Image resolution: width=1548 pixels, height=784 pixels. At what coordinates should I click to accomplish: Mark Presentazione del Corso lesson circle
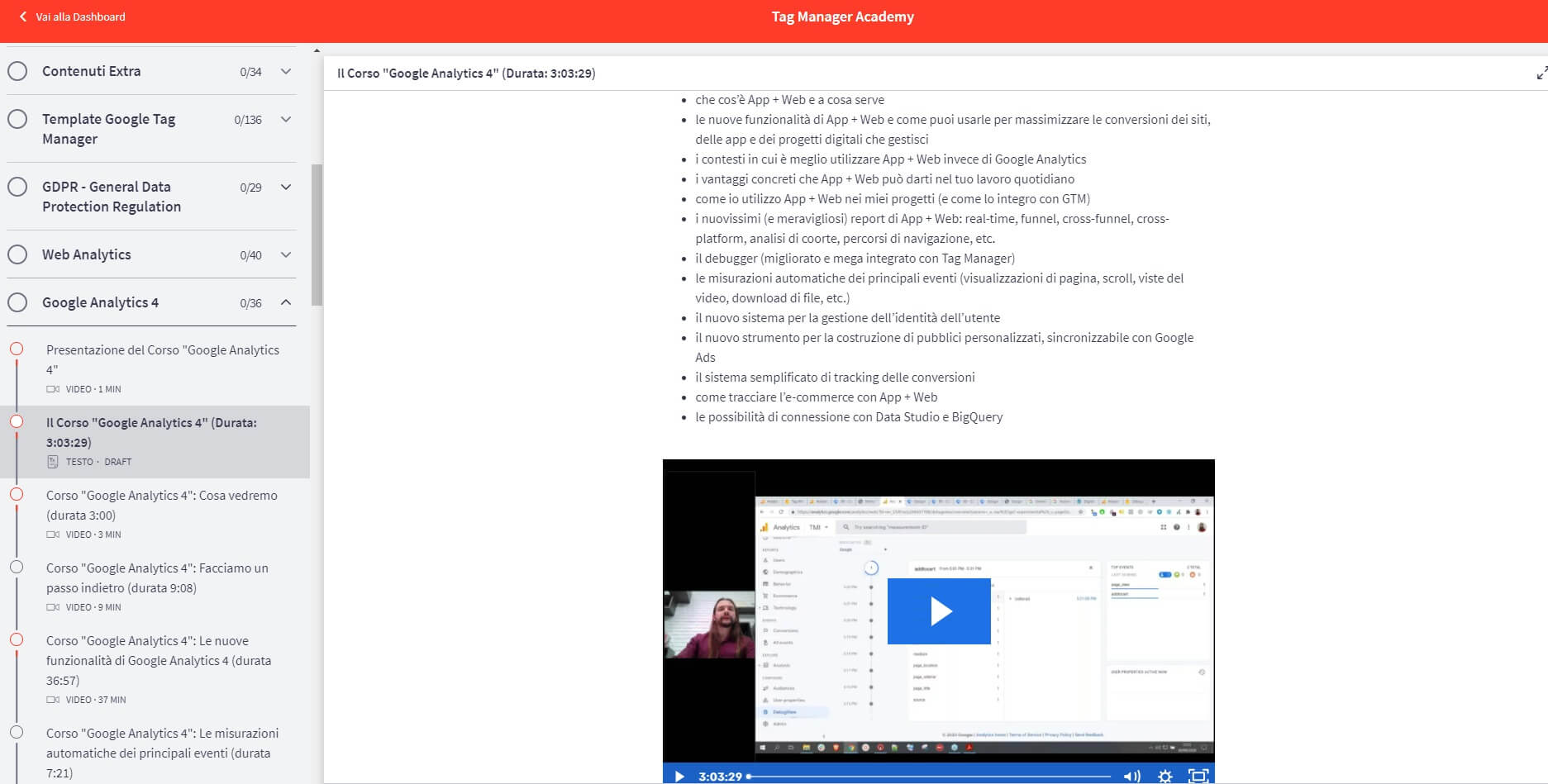click(17, 349)
